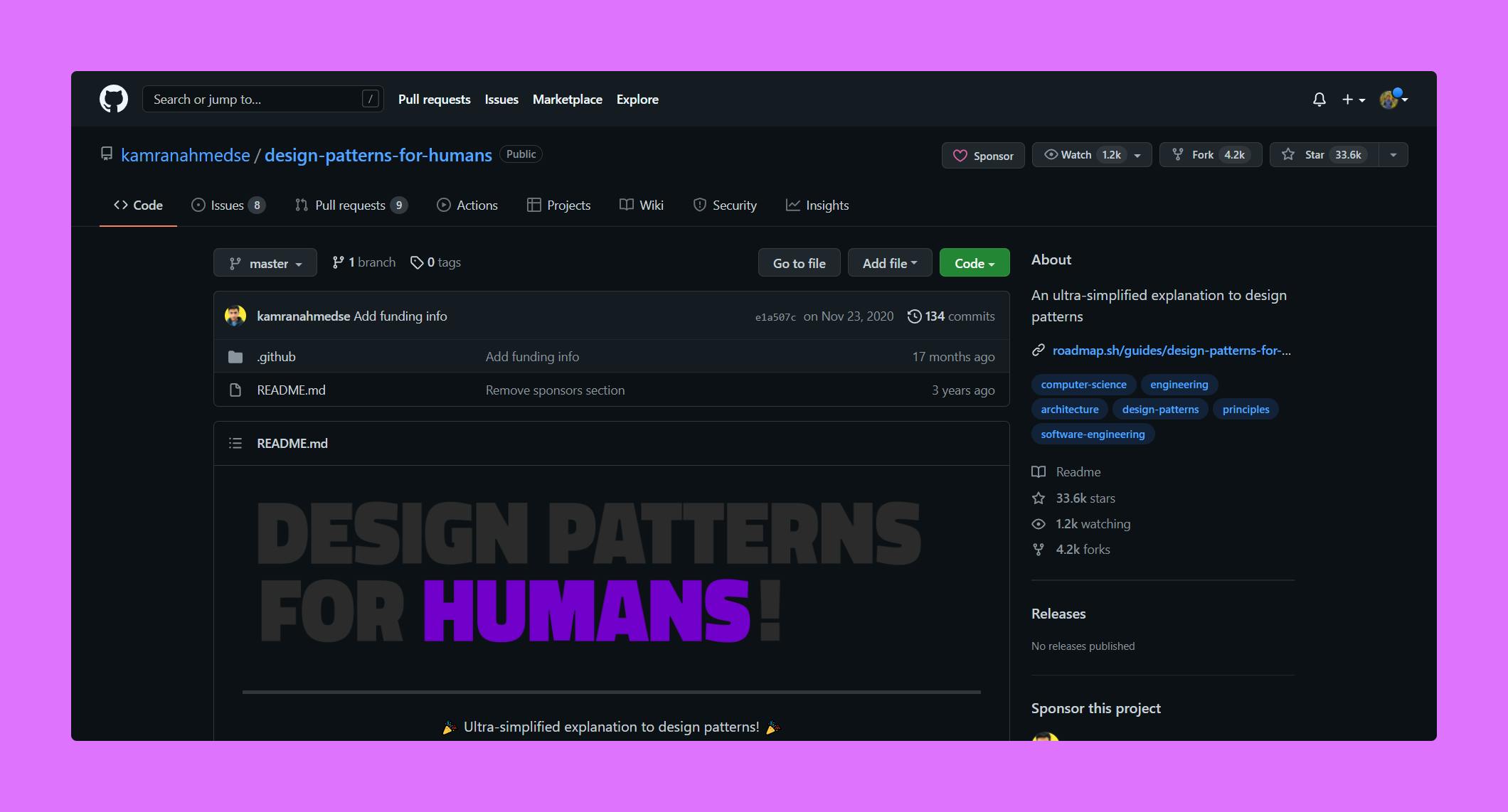Open commit hash e1a507c

[x=775, y=317]
